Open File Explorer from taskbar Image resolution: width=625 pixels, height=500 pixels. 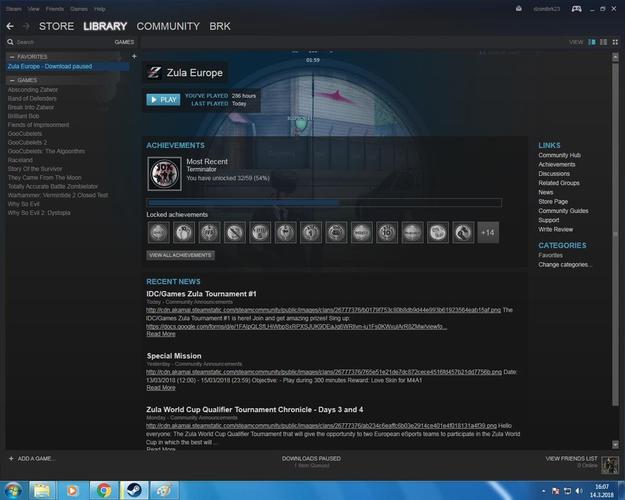point(41,490)
